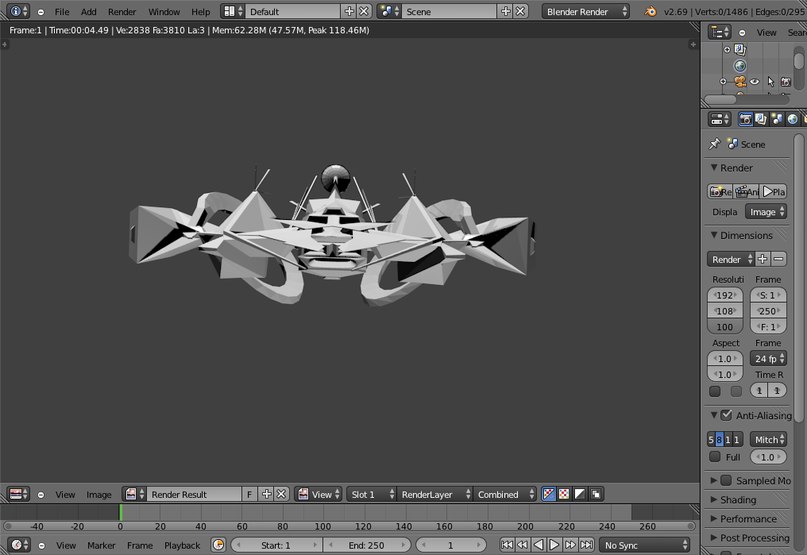Open the Blender Render engine dropdown
Image resolution: width=807 pixels, height=555 pixels.
coord(586,11)
